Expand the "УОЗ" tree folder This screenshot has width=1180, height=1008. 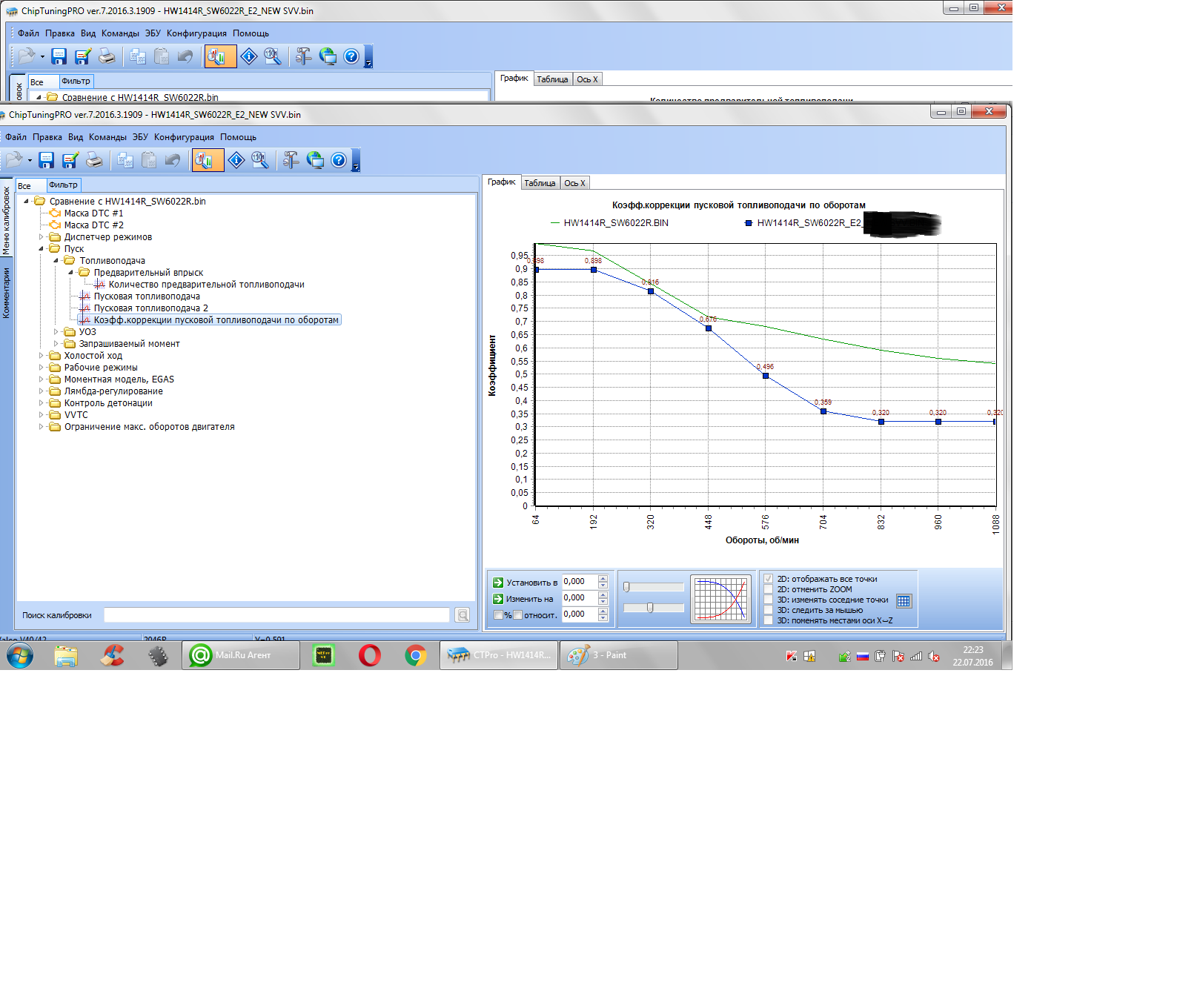point(56,332)
